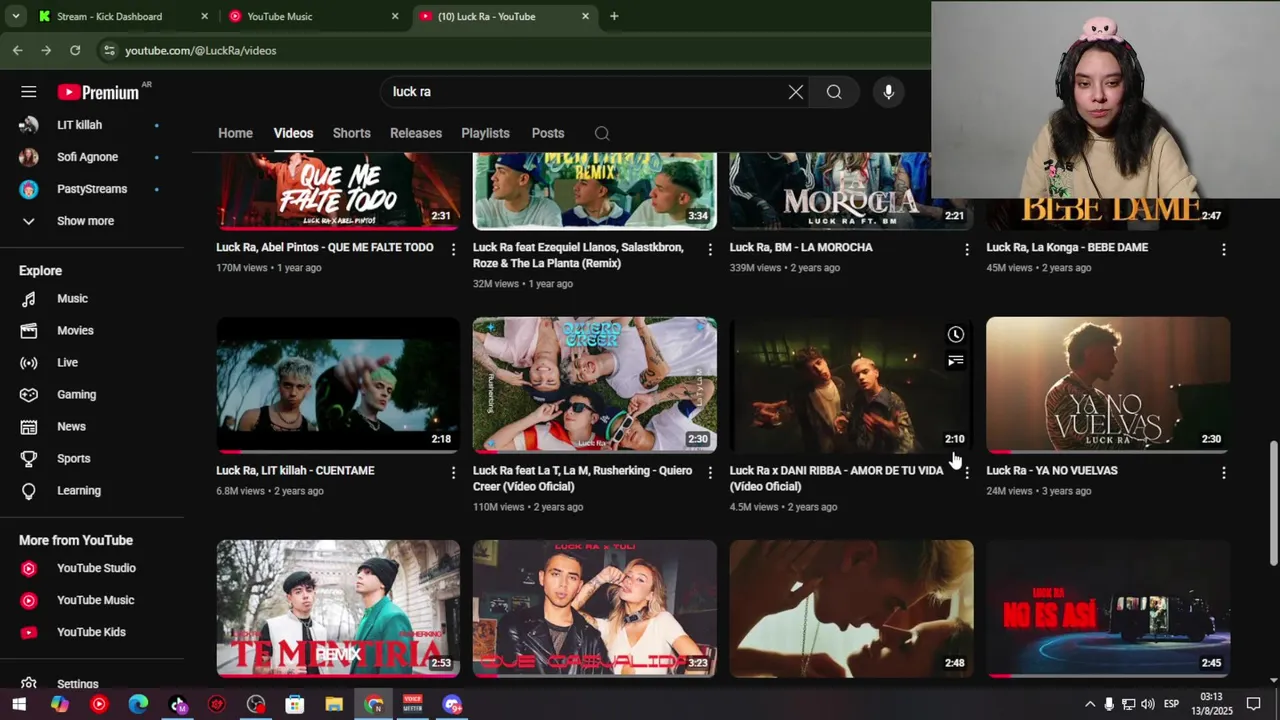The height and width of the screenshot is (720, 1280).
Task: Open Microsoft Store from the taskbar
Action: coord(295,704)
